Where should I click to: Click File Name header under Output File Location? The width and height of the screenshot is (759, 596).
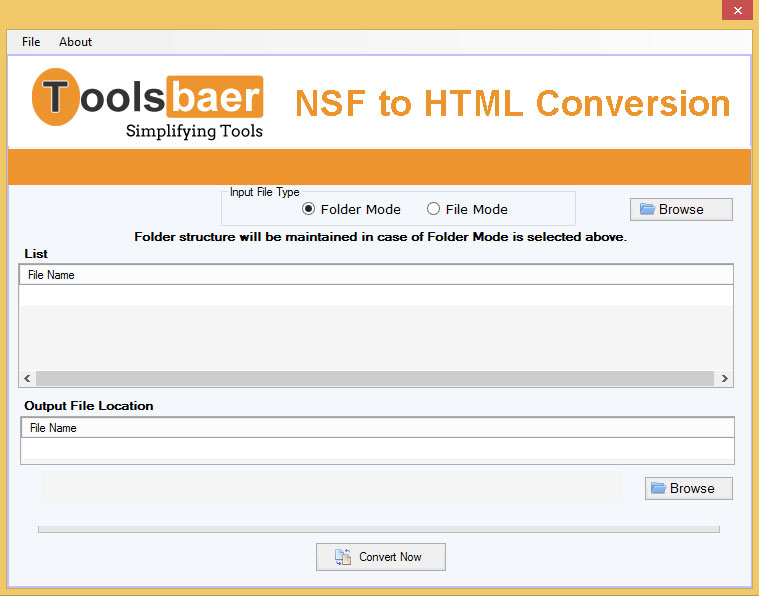(x=53, y=428)
